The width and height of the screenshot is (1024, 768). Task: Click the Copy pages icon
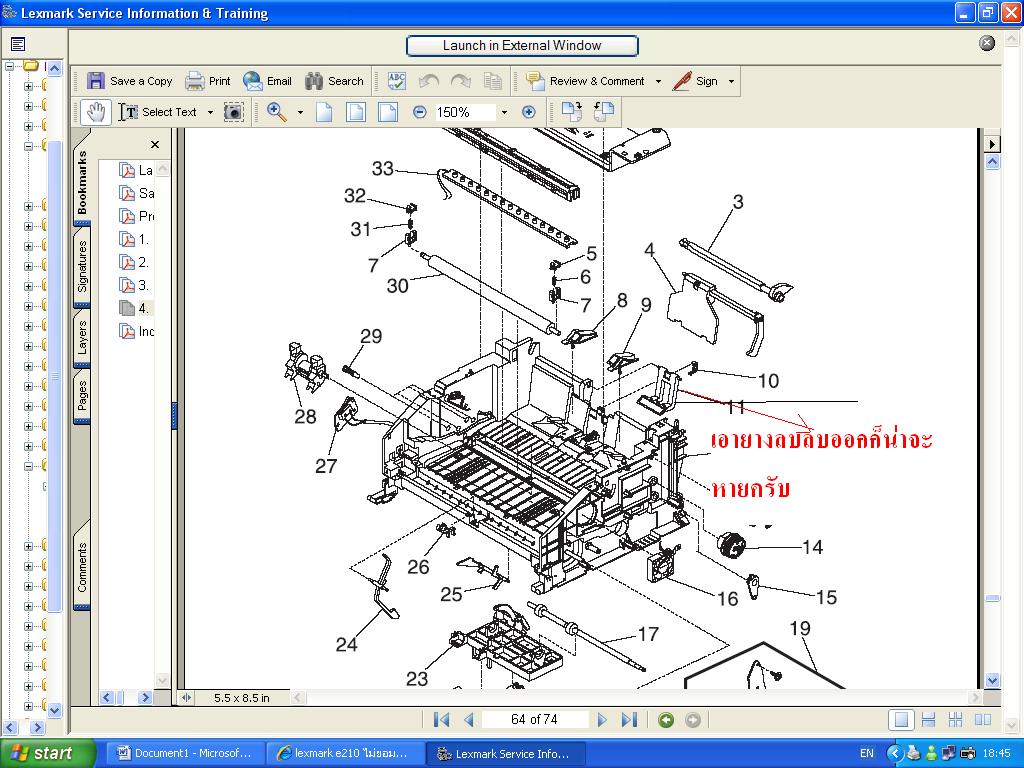tap(493, 81)
